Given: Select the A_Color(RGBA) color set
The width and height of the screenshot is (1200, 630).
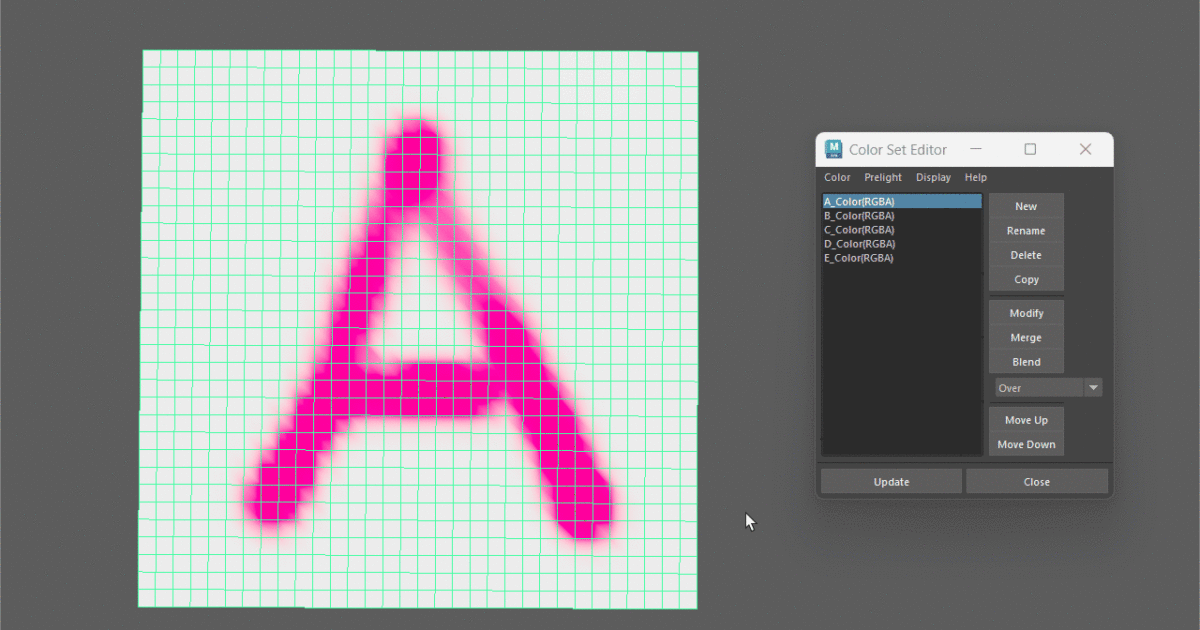Looking at the screenshot, I should coord(859,202).
